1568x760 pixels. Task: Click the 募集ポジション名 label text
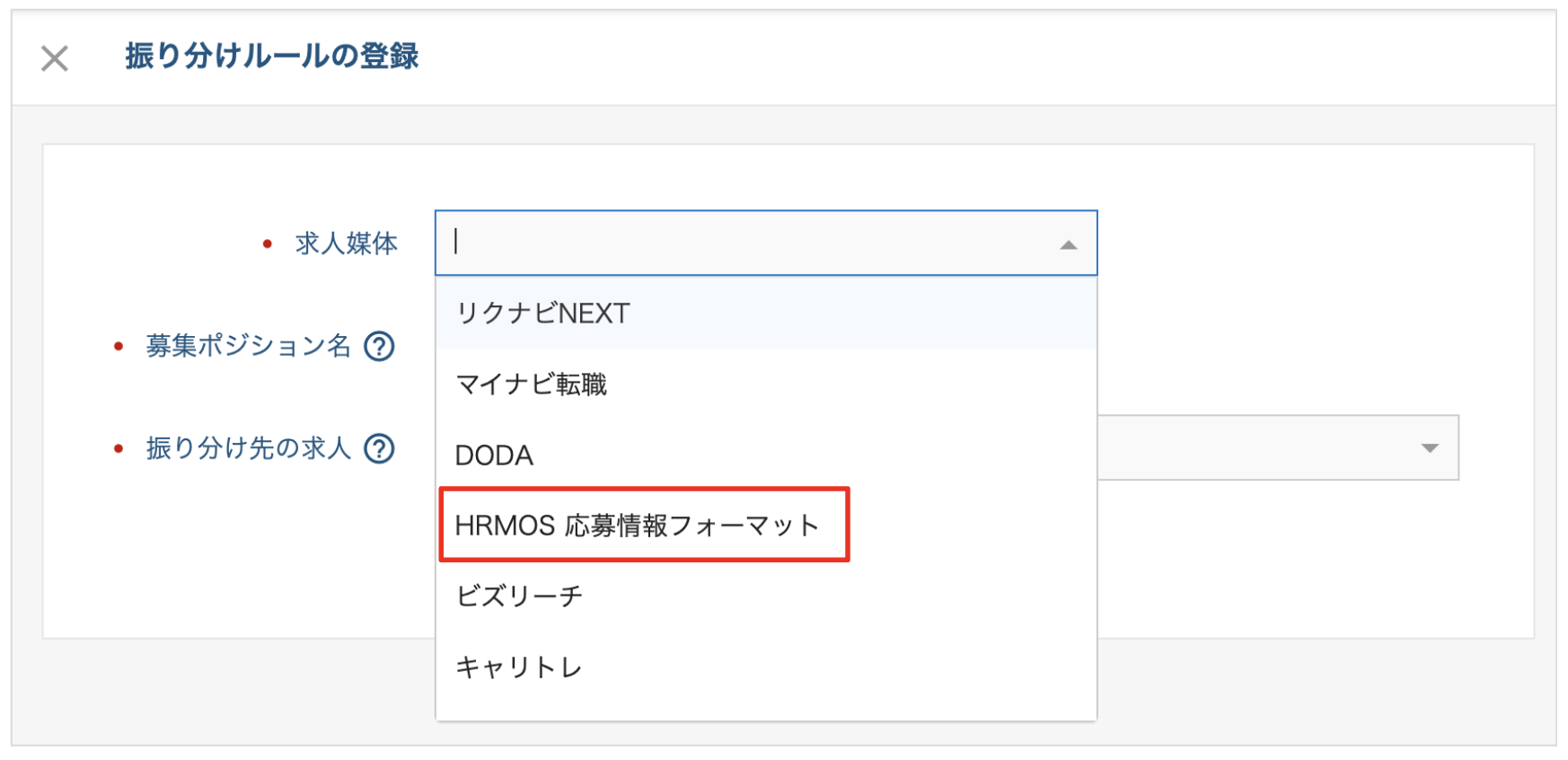click(248, 346)
